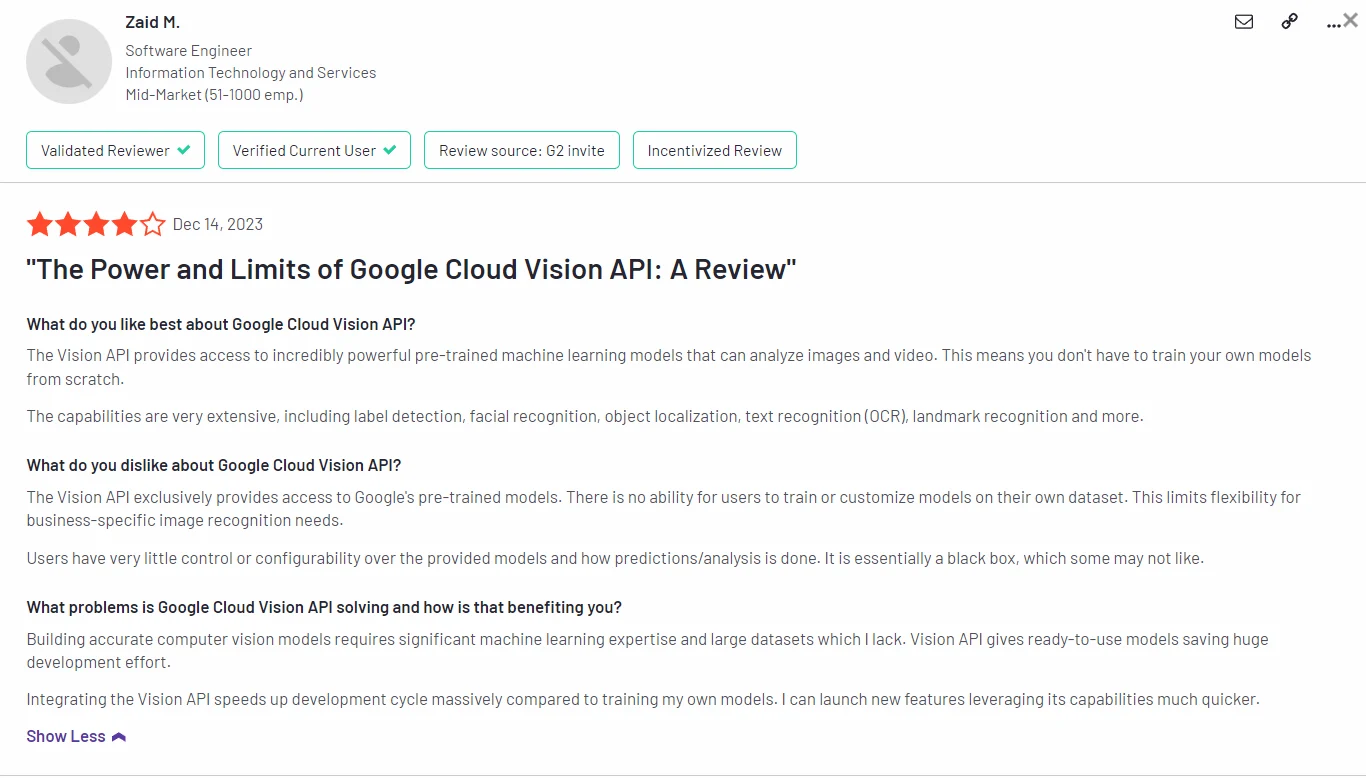This screenshot has height=778, width=1366.
Task: Click the Dec 14, 2023 review date
Action: pyautogui.click(x=218, y=224)
